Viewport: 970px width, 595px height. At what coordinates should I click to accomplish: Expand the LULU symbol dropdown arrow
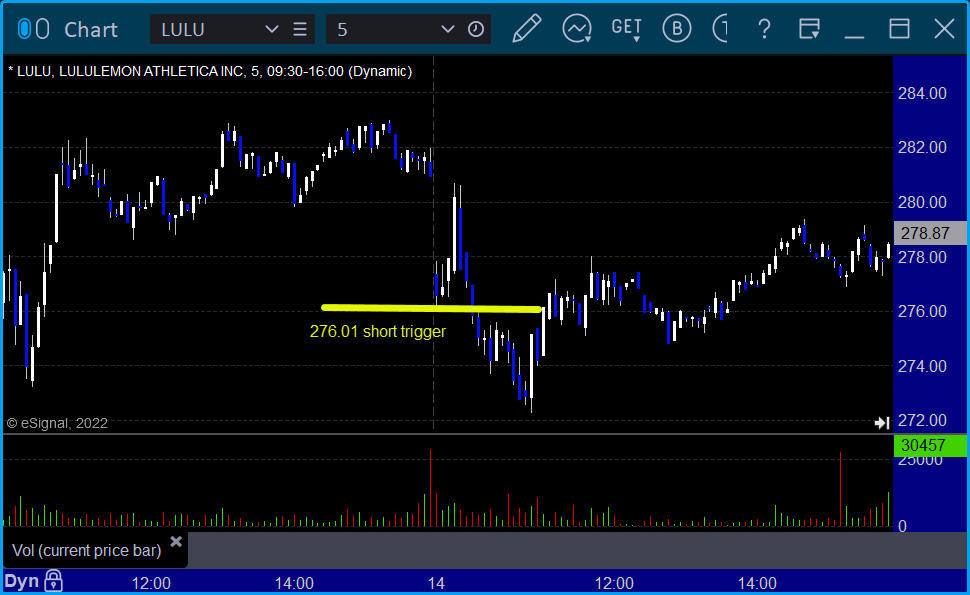(x=272, y=29)
